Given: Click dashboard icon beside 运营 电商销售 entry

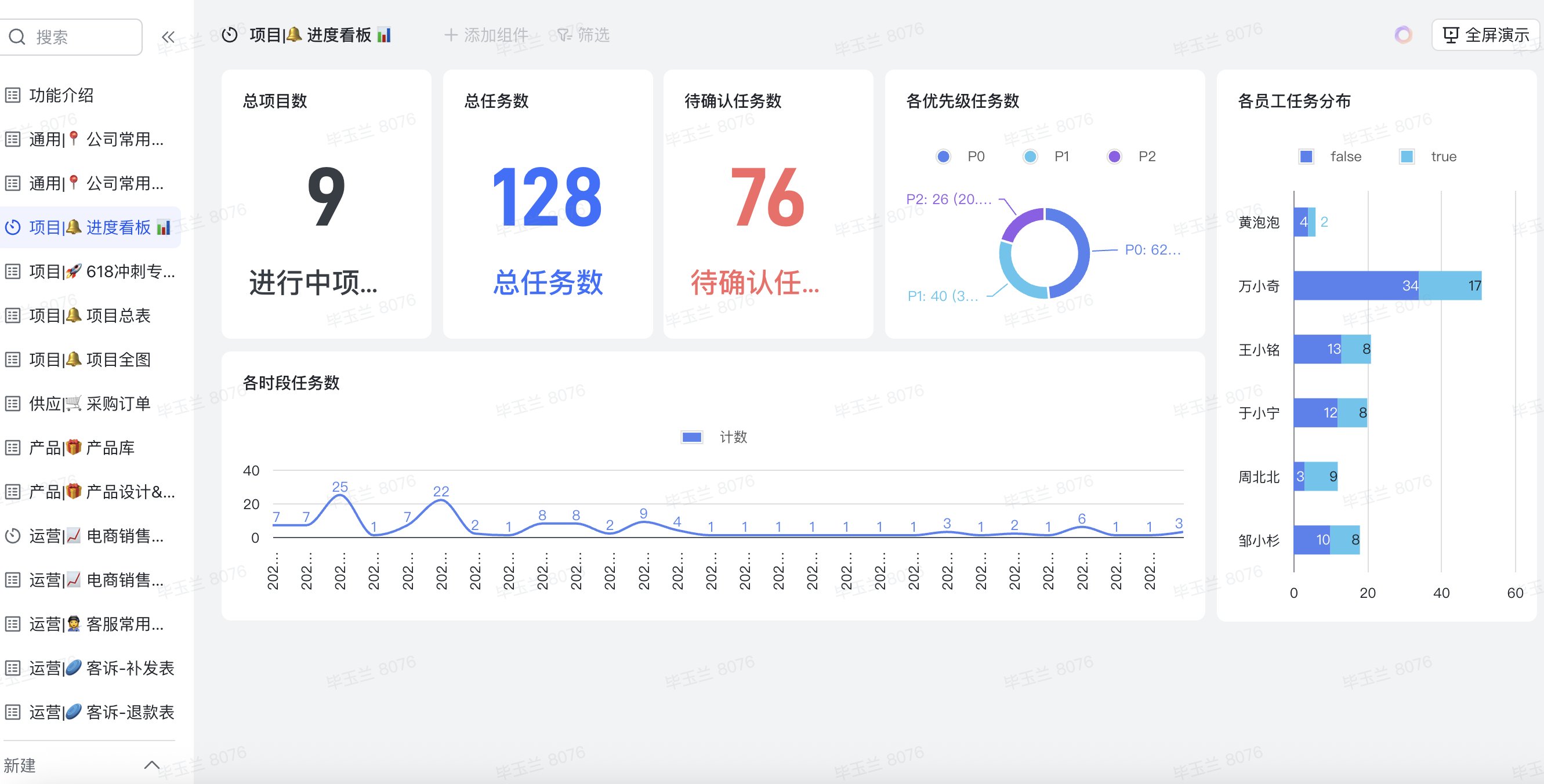Looking at the screenshot, I should click(13, 536).
